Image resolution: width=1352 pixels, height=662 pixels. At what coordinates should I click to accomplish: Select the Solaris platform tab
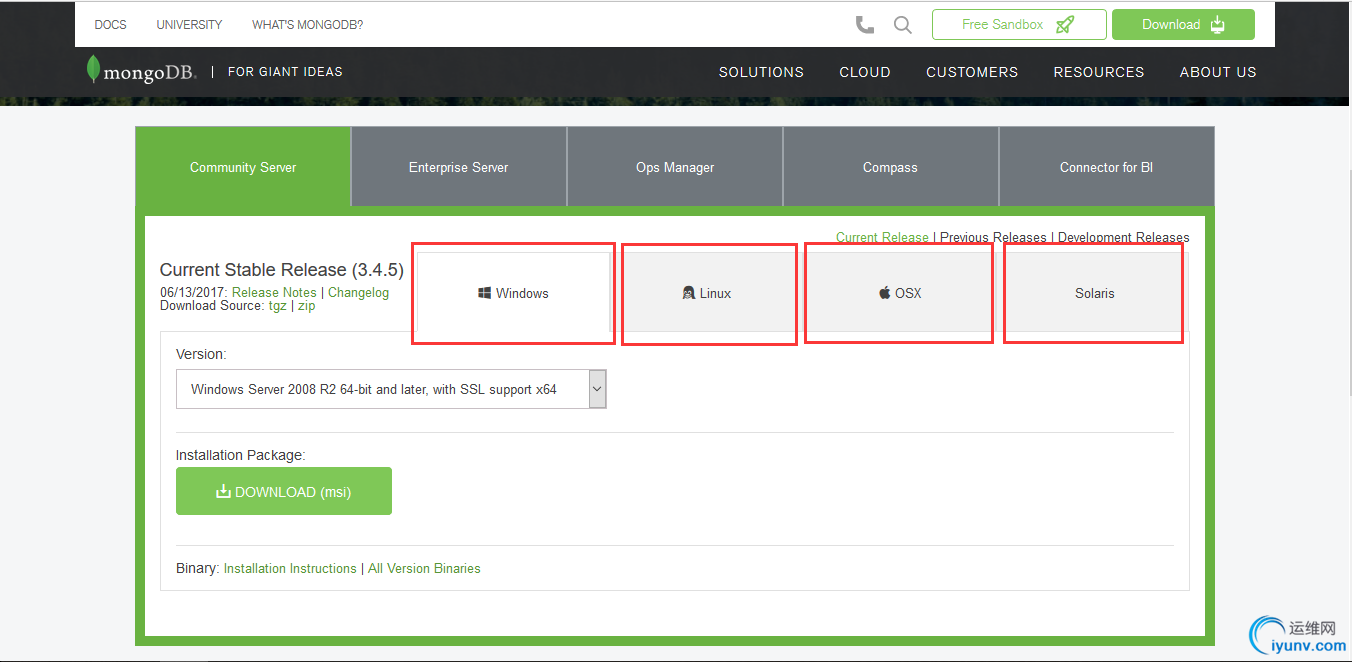click(x=1094, y=293)
